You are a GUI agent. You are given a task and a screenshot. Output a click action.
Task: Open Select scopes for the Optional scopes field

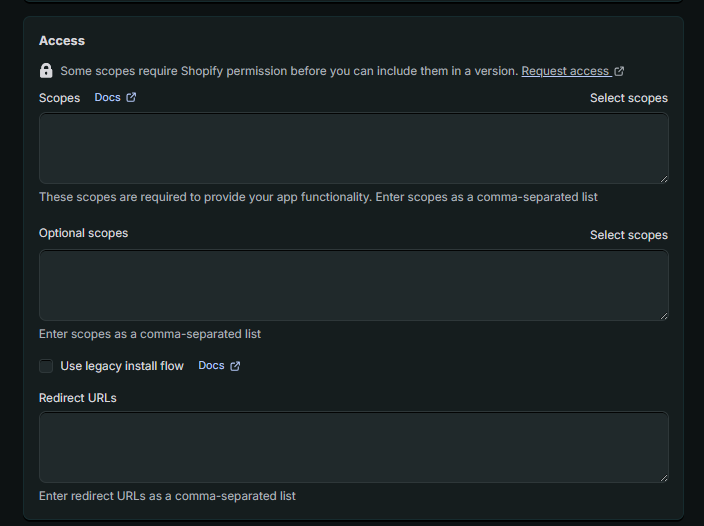[628, 235]
